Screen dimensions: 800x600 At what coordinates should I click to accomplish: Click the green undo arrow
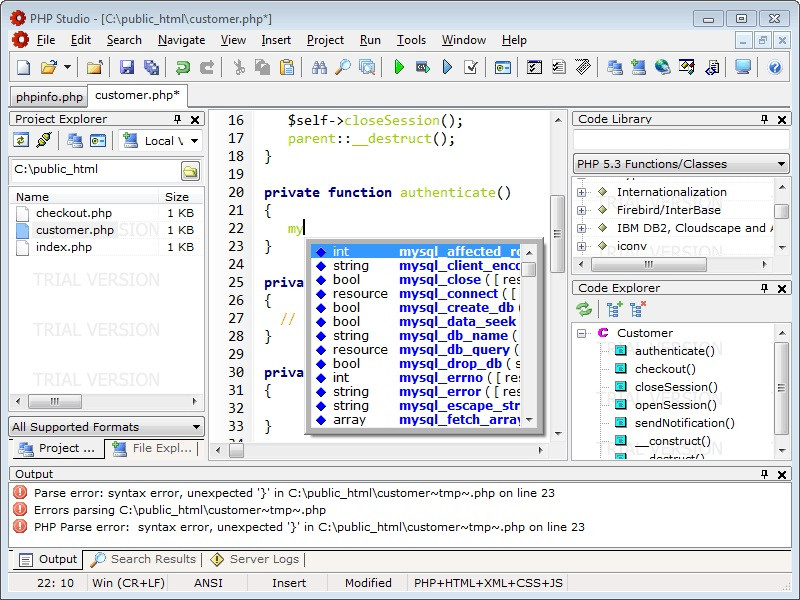point(182,67)
